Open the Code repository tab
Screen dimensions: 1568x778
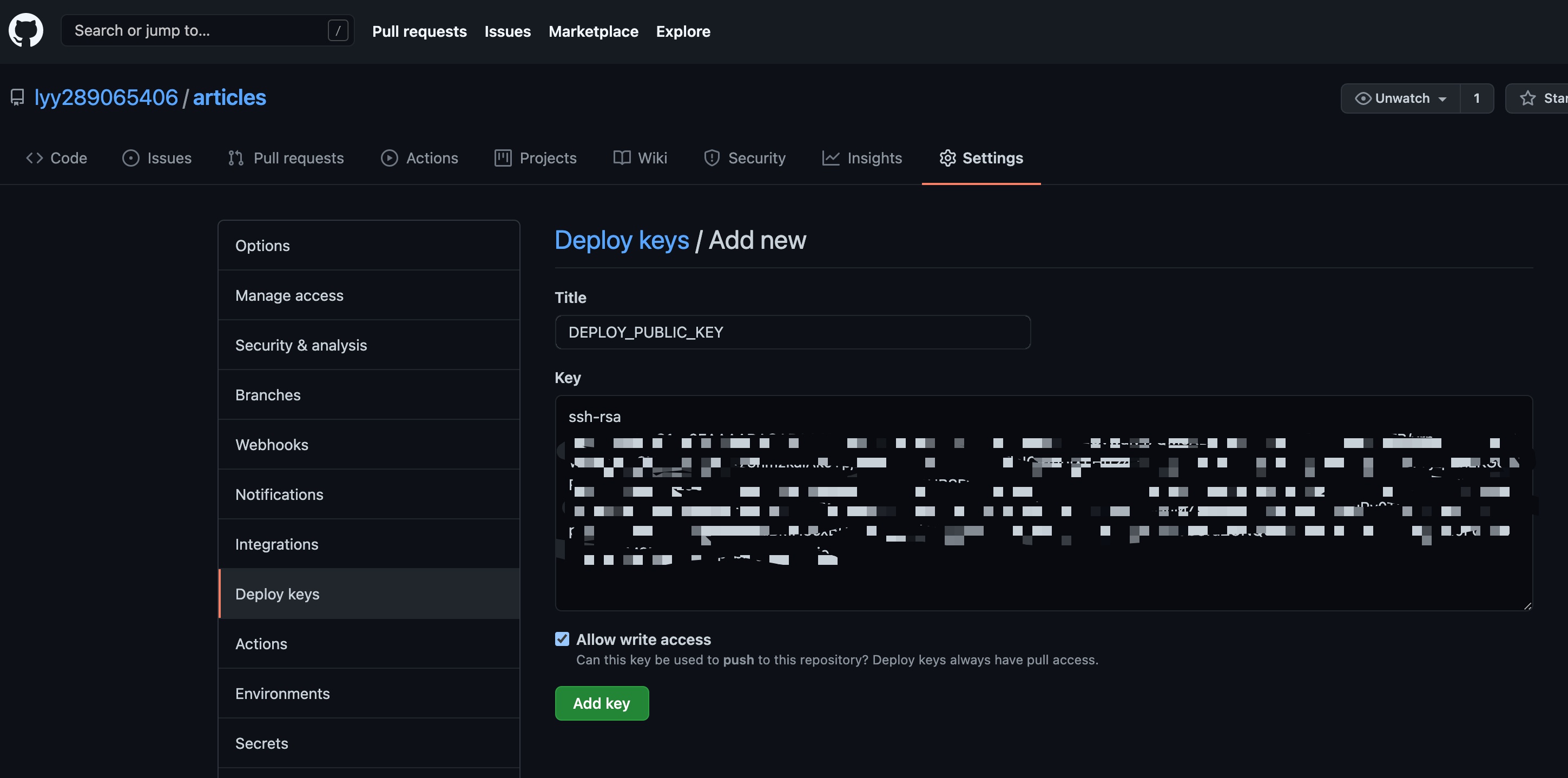(x=57, y=159)
